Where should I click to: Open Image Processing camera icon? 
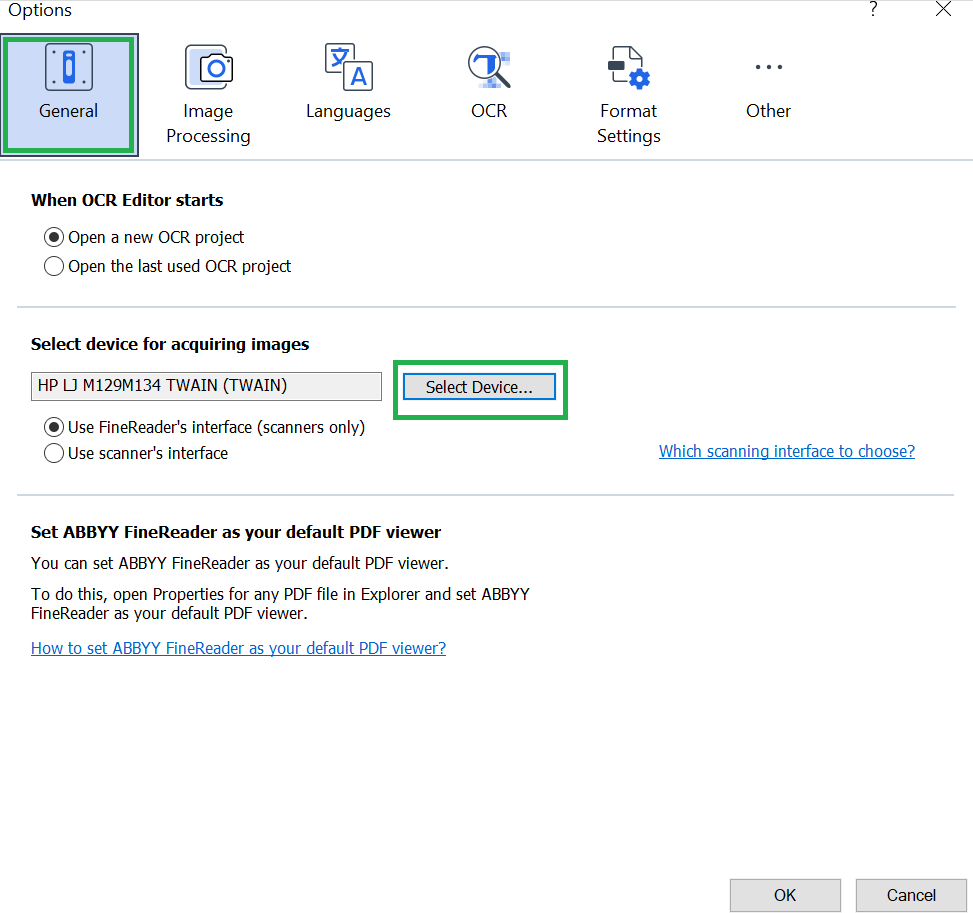tap(208, 67)
